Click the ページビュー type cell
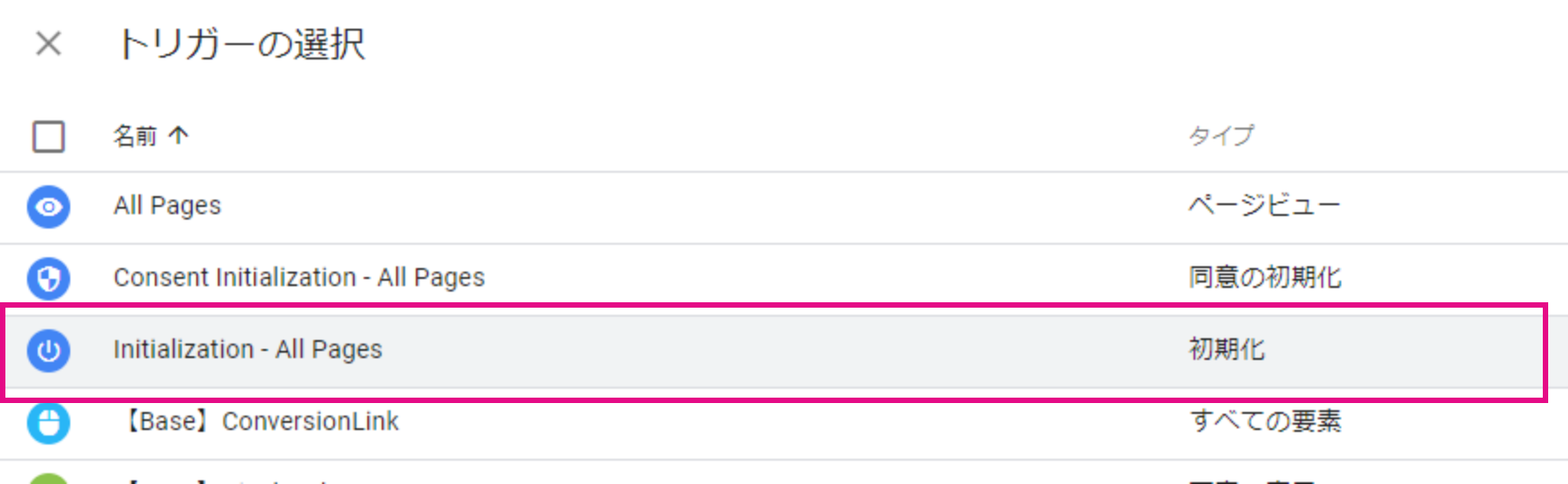The height and width of the screenshot is (484, 1568). click(x=1264, y=206)
